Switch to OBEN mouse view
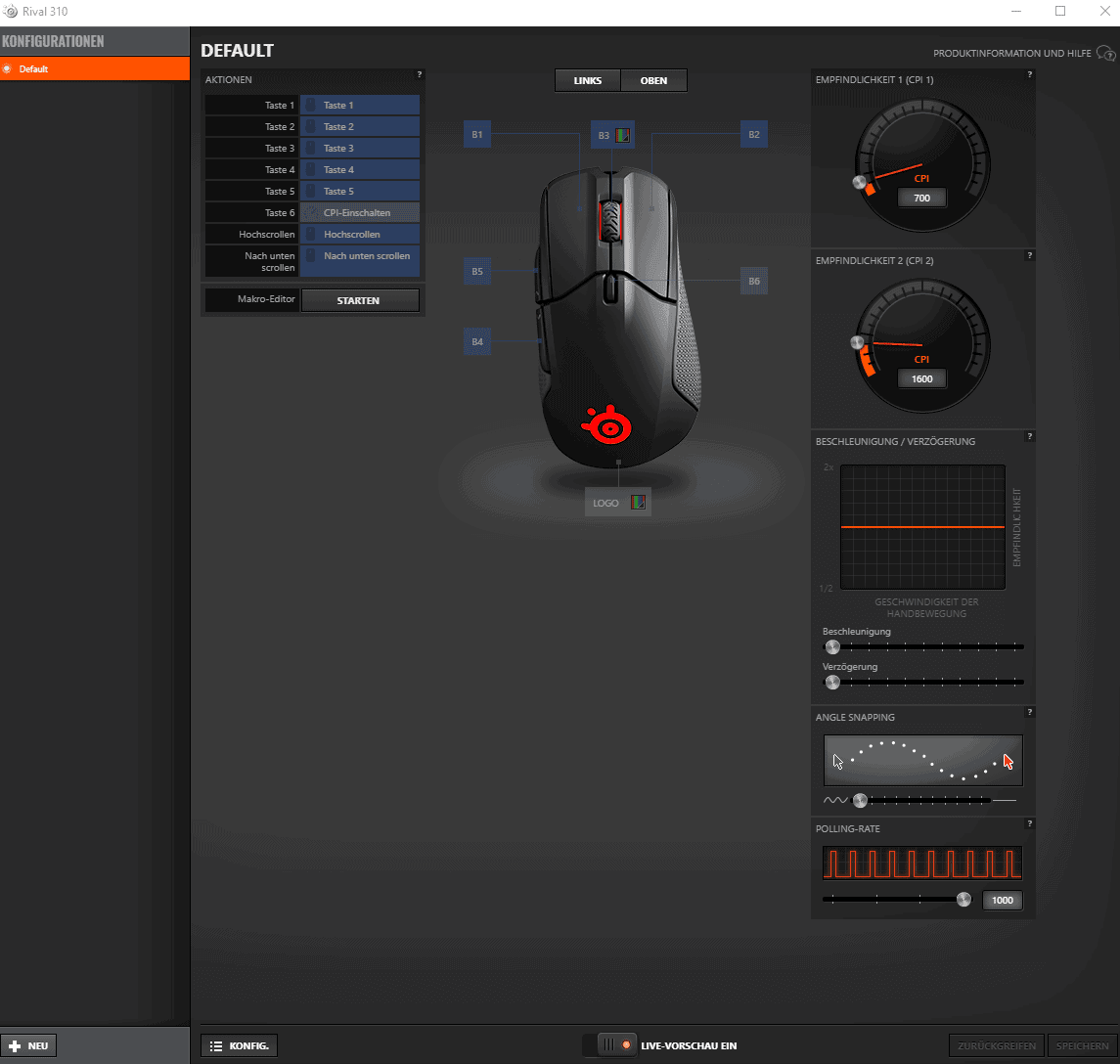 point(653,81)
